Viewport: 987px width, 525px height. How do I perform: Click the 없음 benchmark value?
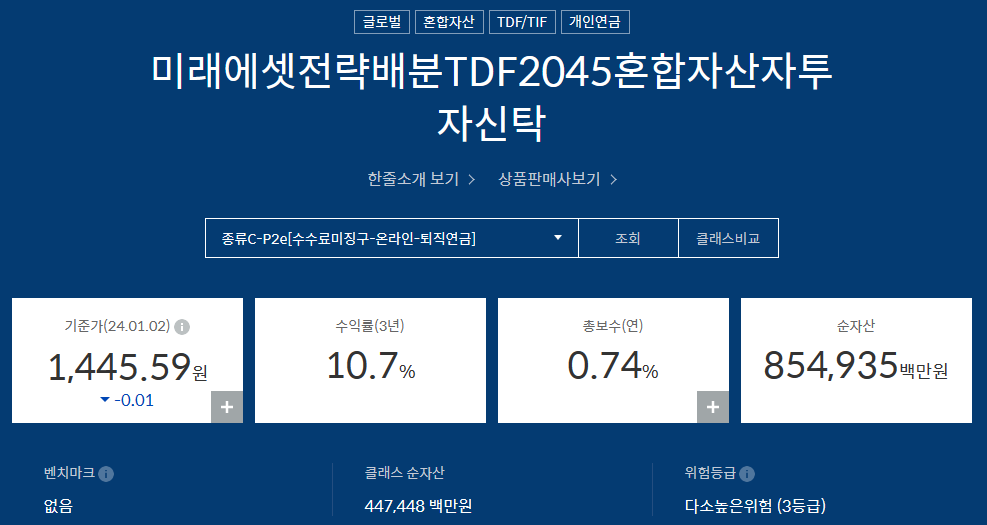click(x=59, y=505)
